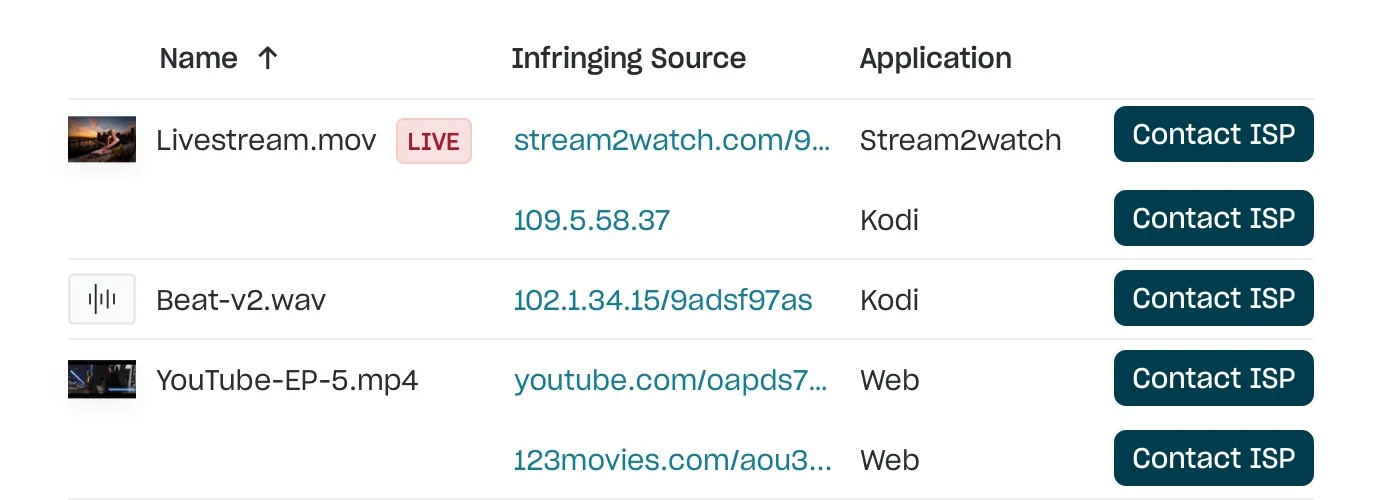Sort by the Name column header
This screenshot has height=500, width=1380.
click(198, 58)
